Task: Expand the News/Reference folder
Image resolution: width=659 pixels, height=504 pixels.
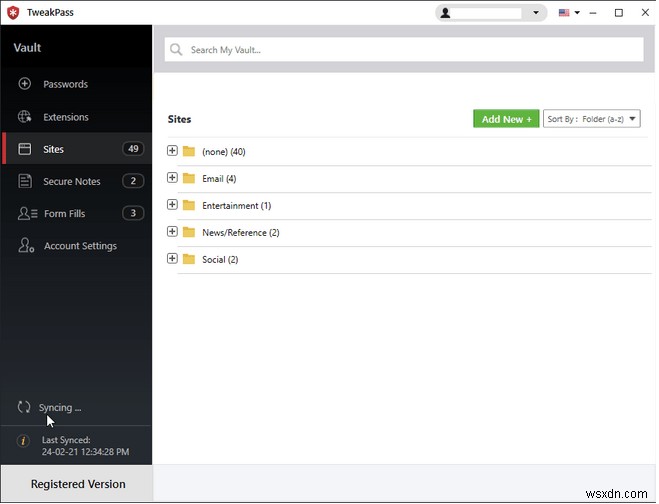Action: point(172,231)
